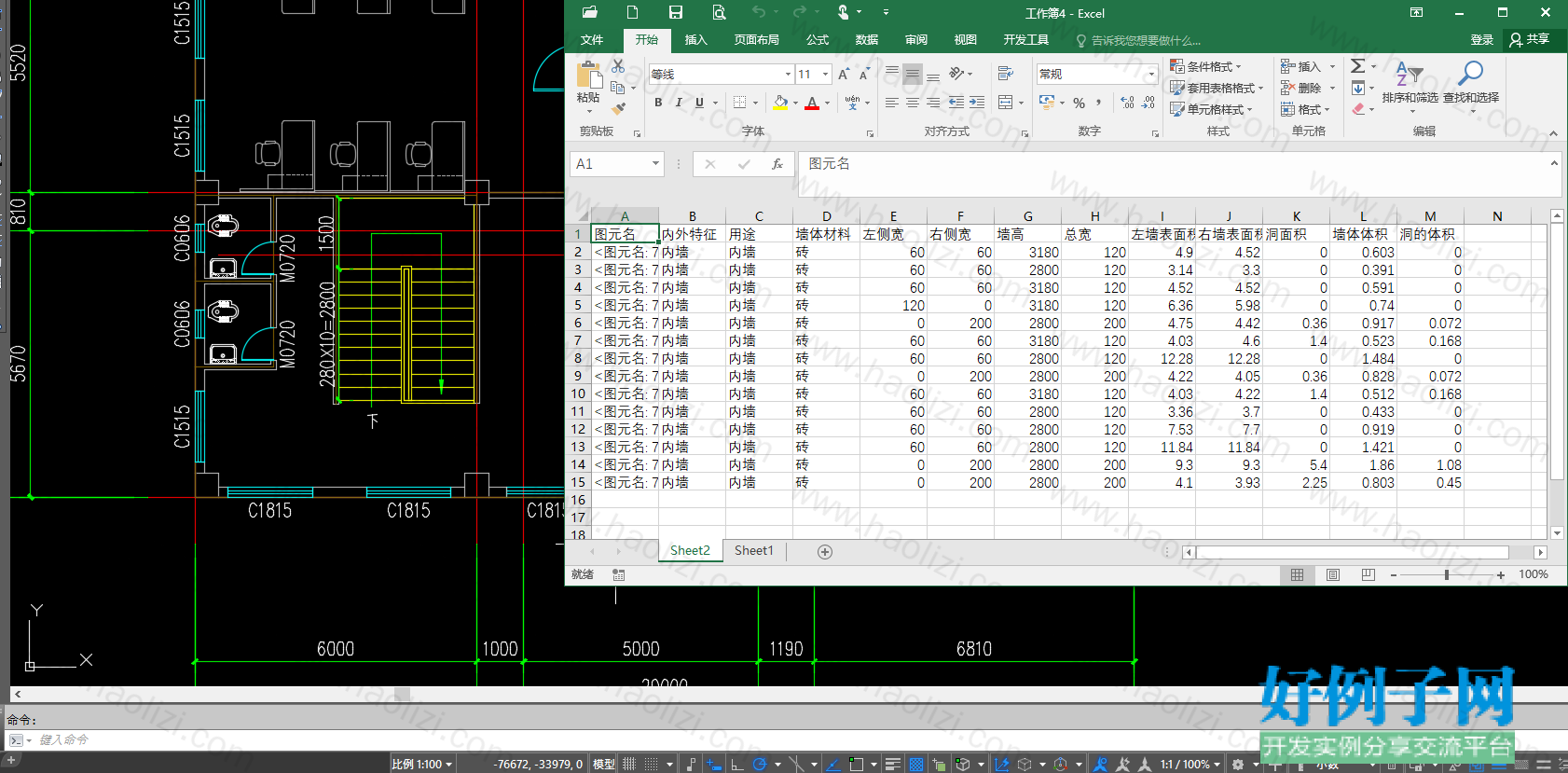Enable middle vertical alignment

click(x=913, y=74)
